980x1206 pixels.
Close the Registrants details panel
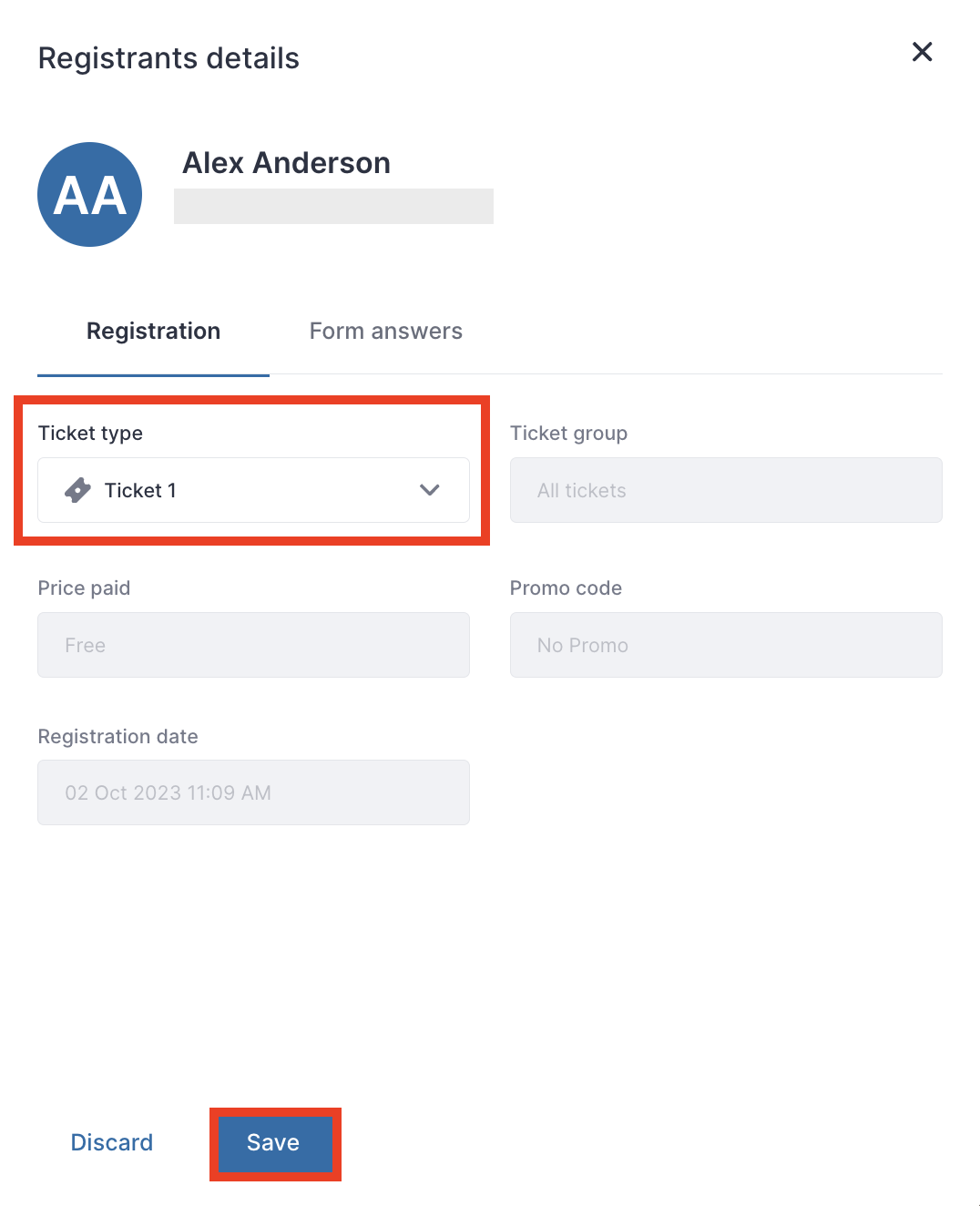[922, 52]
